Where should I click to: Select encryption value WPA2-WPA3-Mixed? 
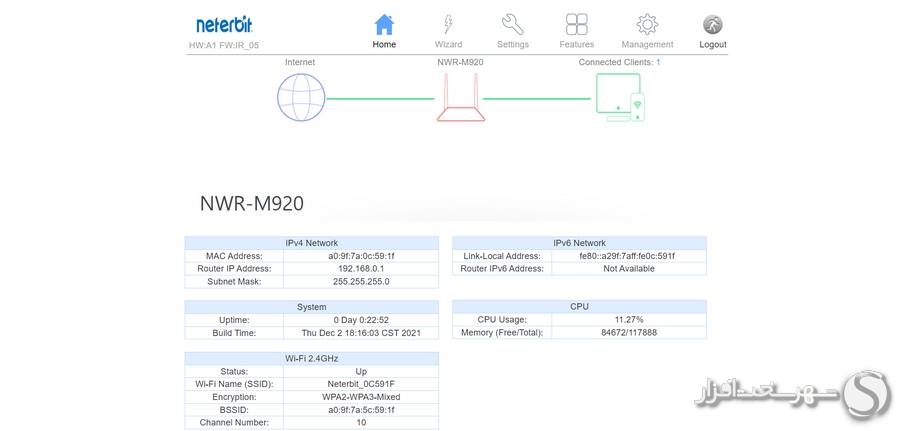click(361, 397)
